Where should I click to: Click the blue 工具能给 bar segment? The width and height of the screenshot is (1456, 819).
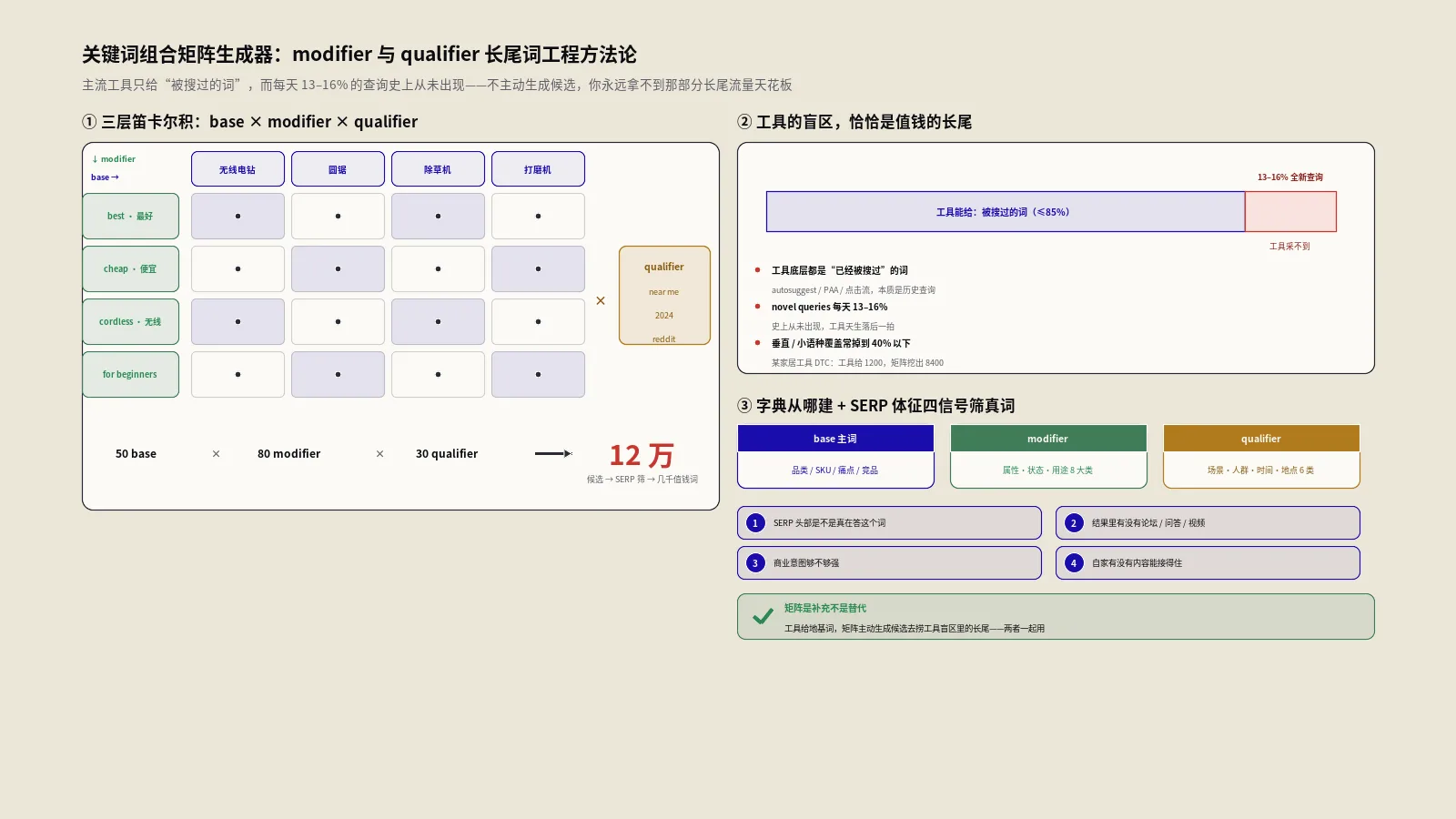(x=1006, y=211)
